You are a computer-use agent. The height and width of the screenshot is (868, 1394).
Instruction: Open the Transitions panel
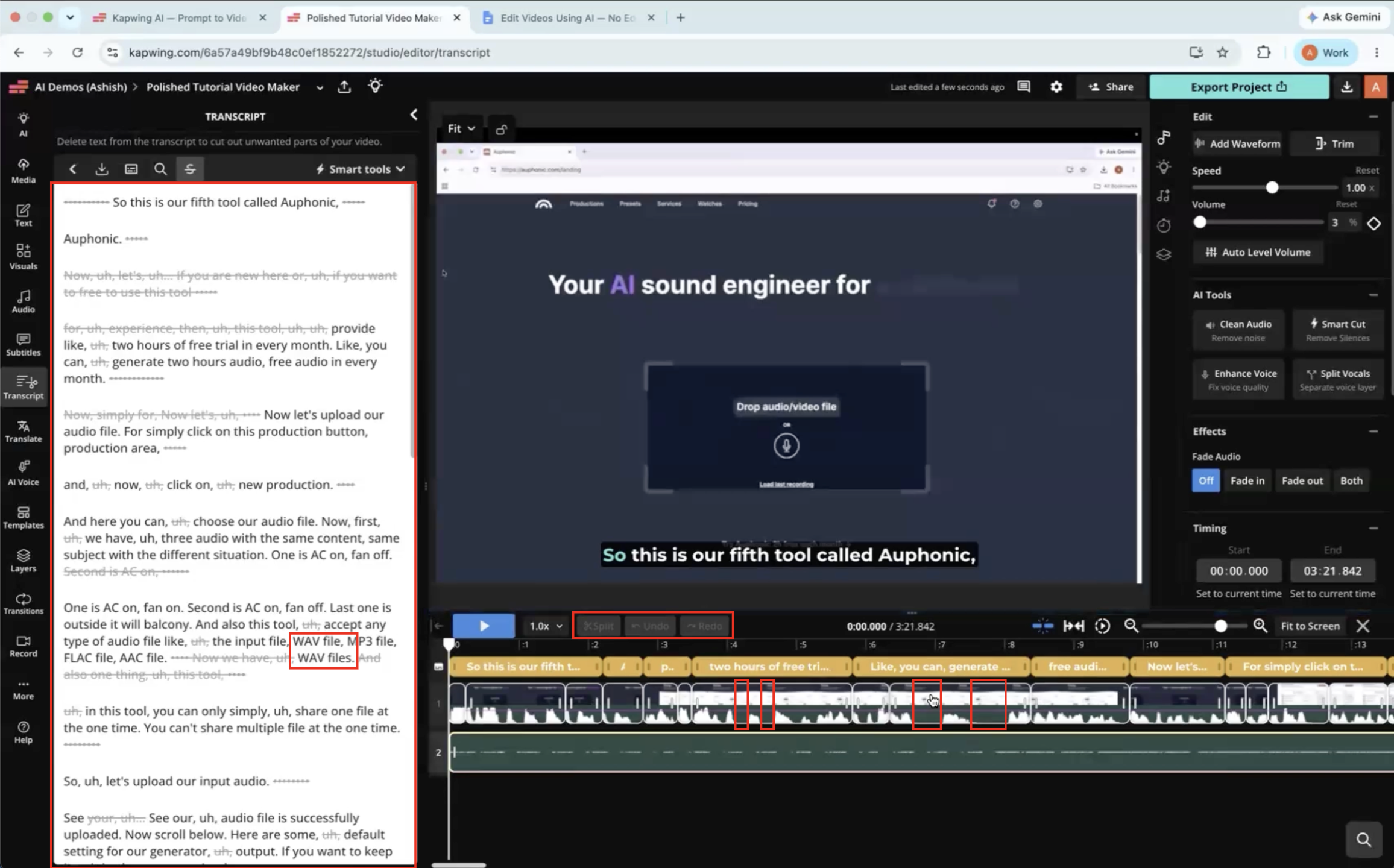pos(23,603)
